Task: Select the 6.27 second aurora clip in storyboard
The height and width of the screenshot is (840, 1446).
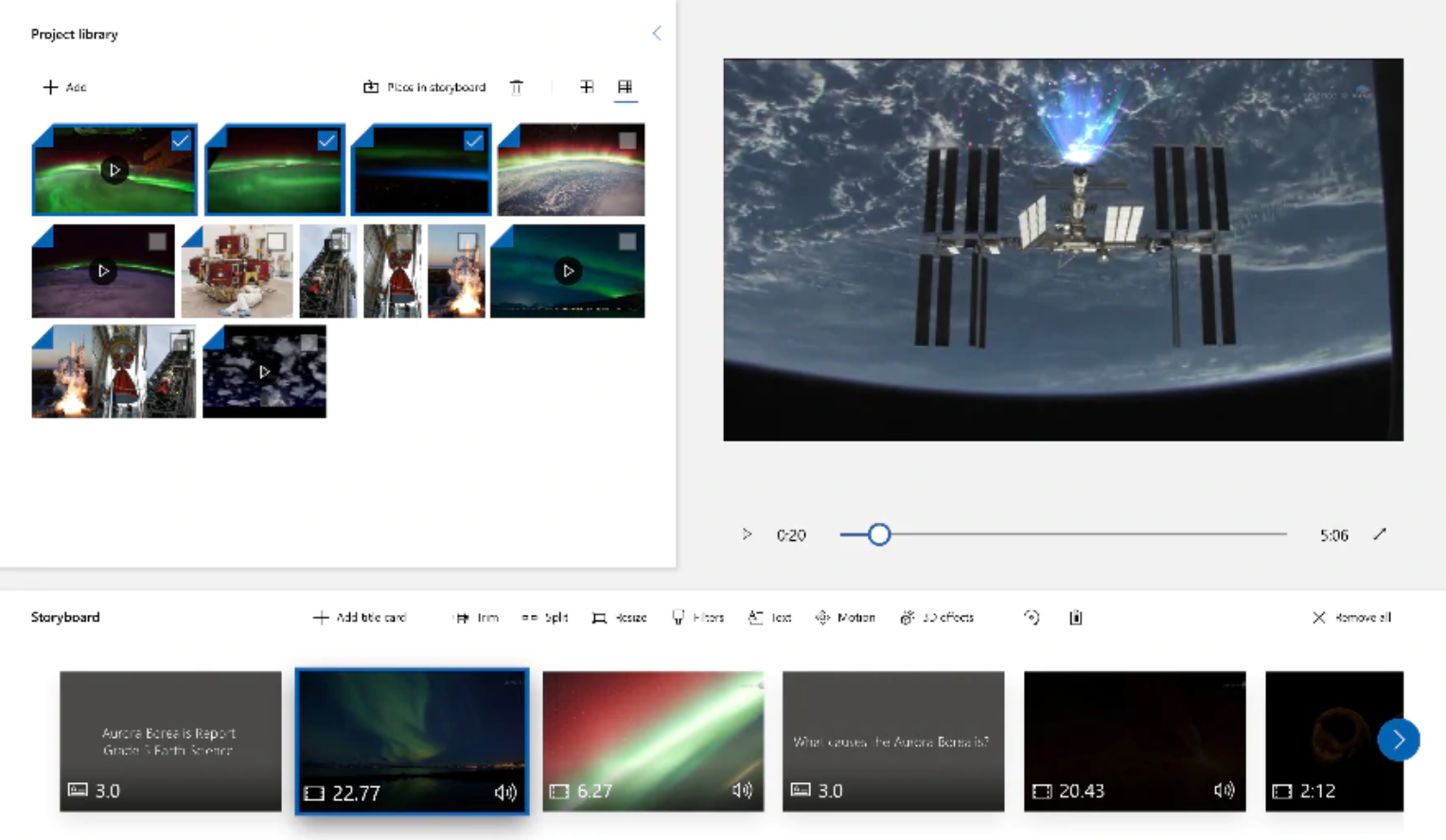Action: tap(653, 741)
